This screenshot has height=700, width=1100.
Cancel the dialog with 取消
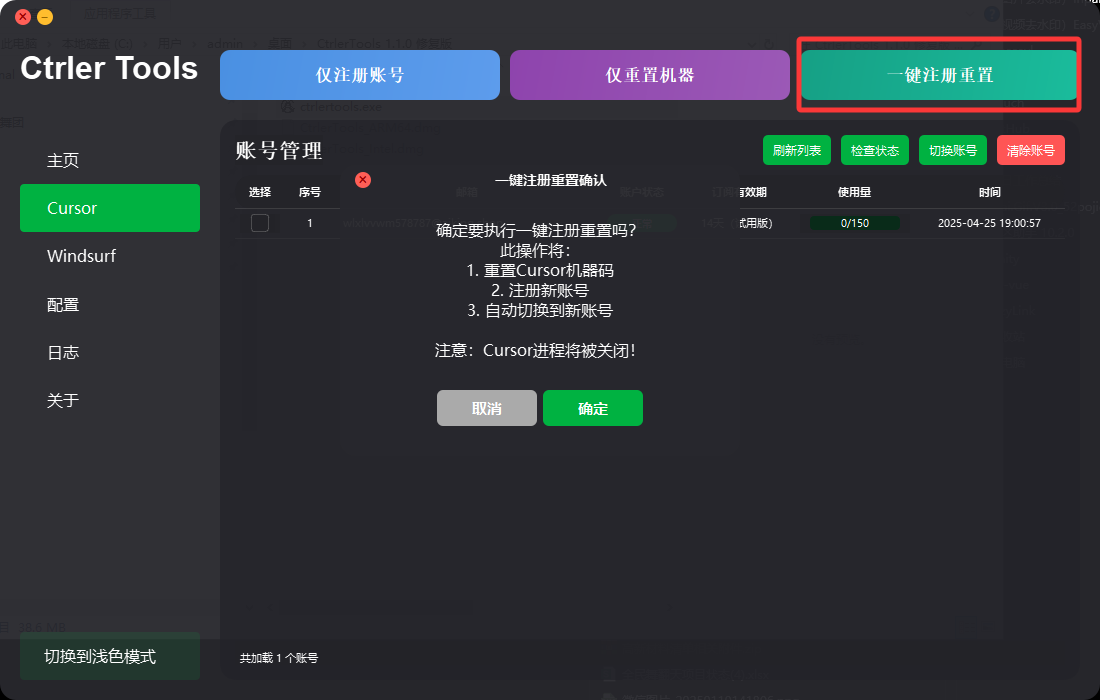coord(487,408)
